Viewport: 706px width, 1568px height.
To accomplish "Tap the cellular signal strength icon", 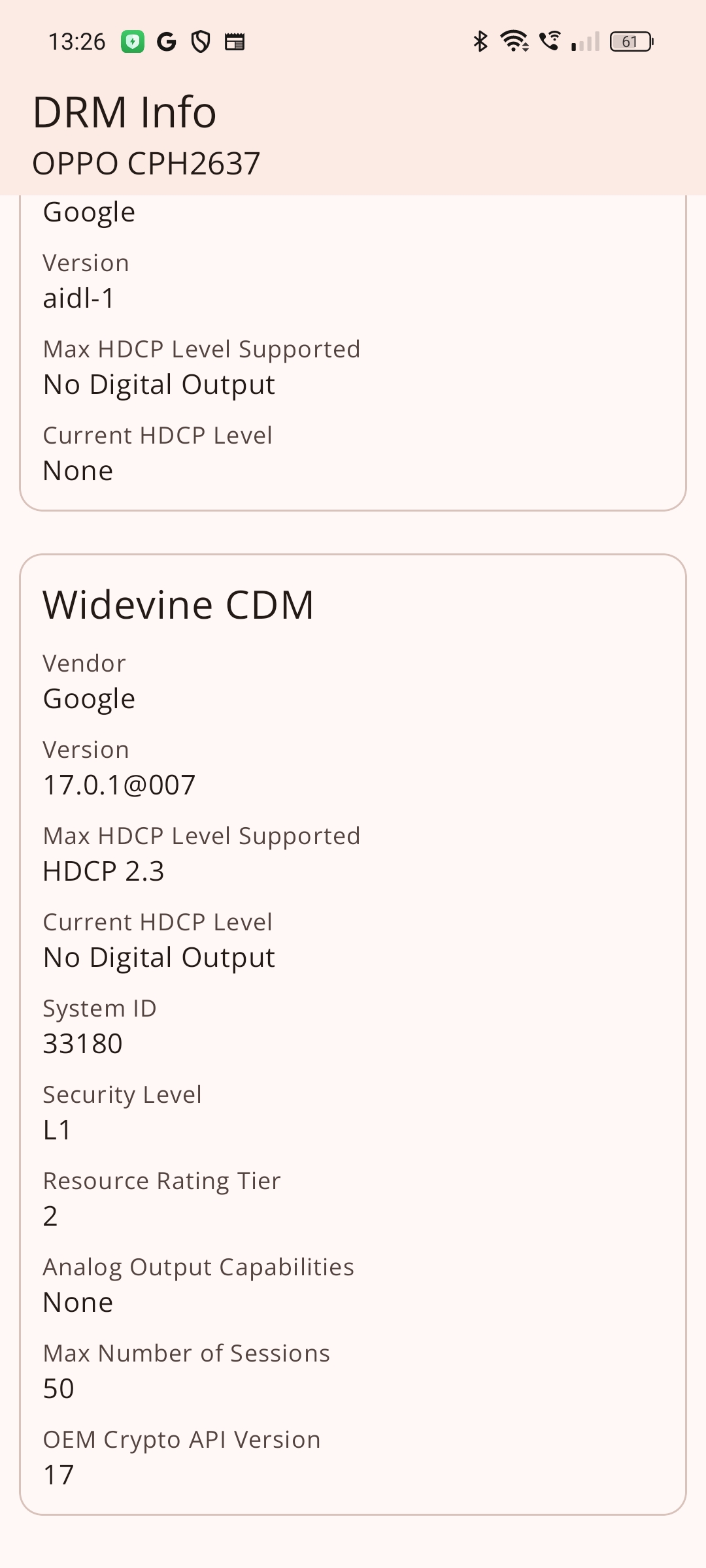I will point(585,42).
